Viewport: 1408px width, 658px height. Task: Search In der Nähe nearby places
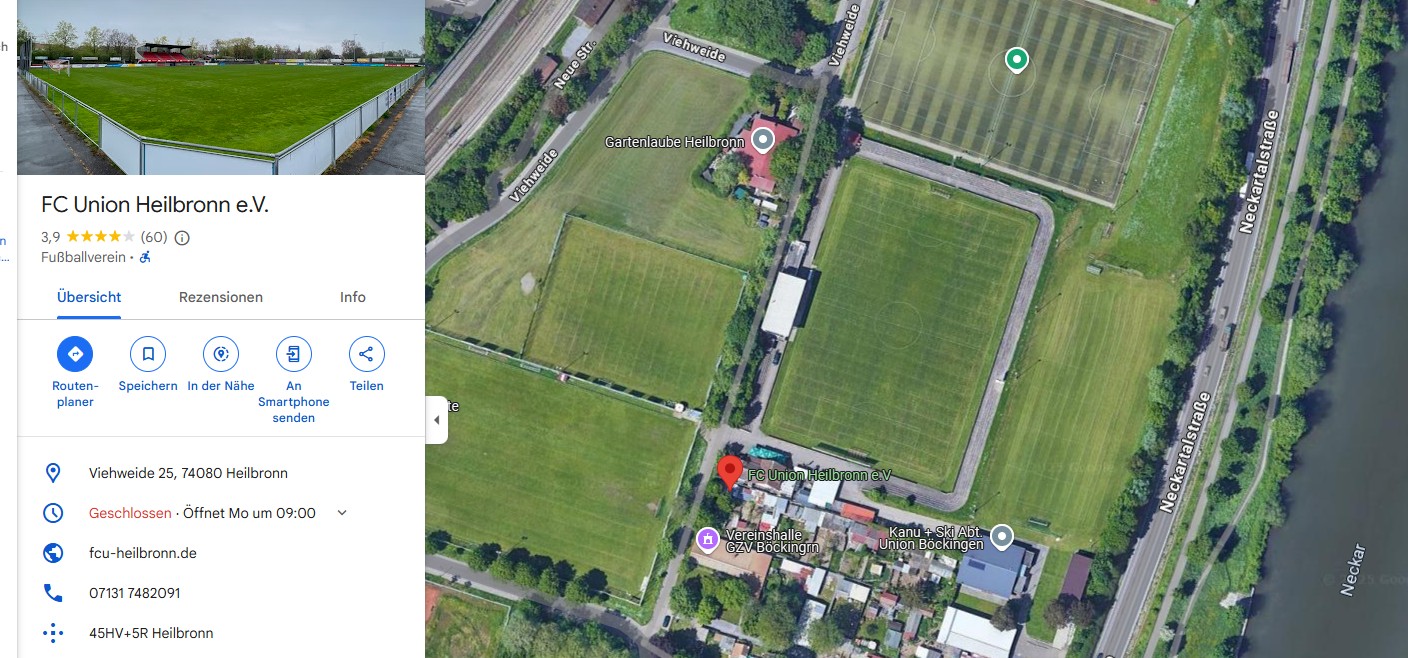pos(221,354)
